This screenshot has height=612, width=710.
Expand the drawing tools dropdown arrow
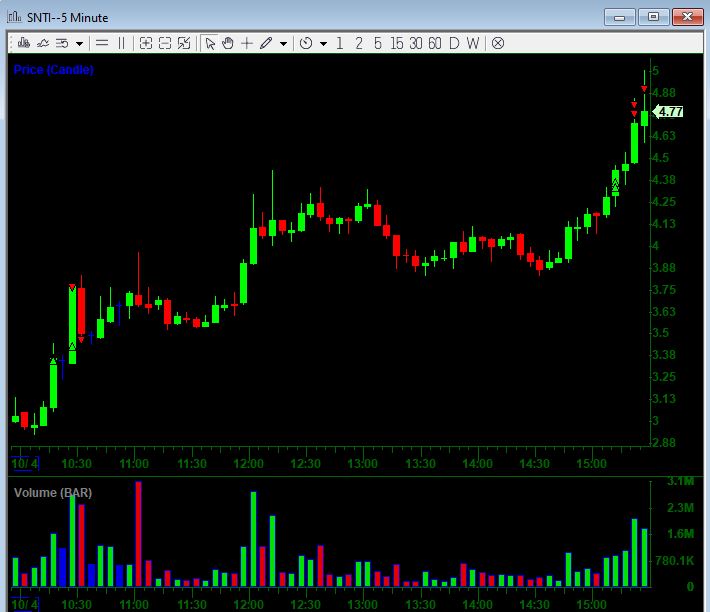[x=283, y=44]
